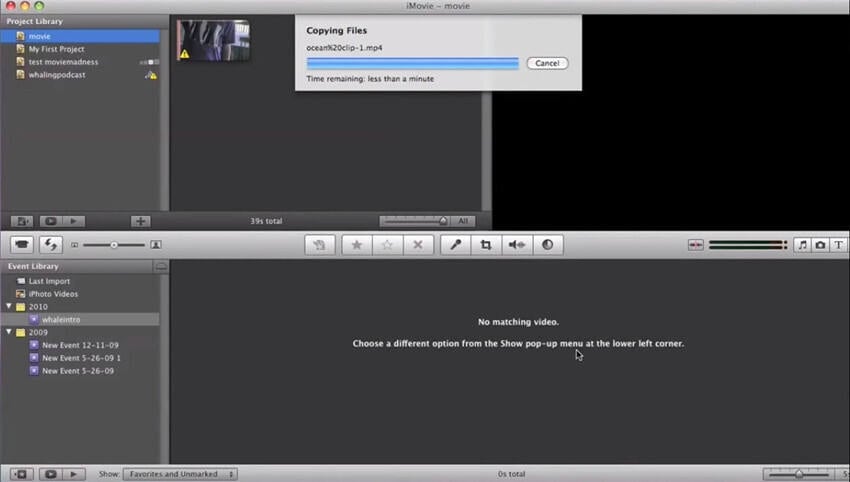Adjust the thumbnail size slider
This screenshot has width=850, height=482.
pyautogui.click(x=114, y=245)
